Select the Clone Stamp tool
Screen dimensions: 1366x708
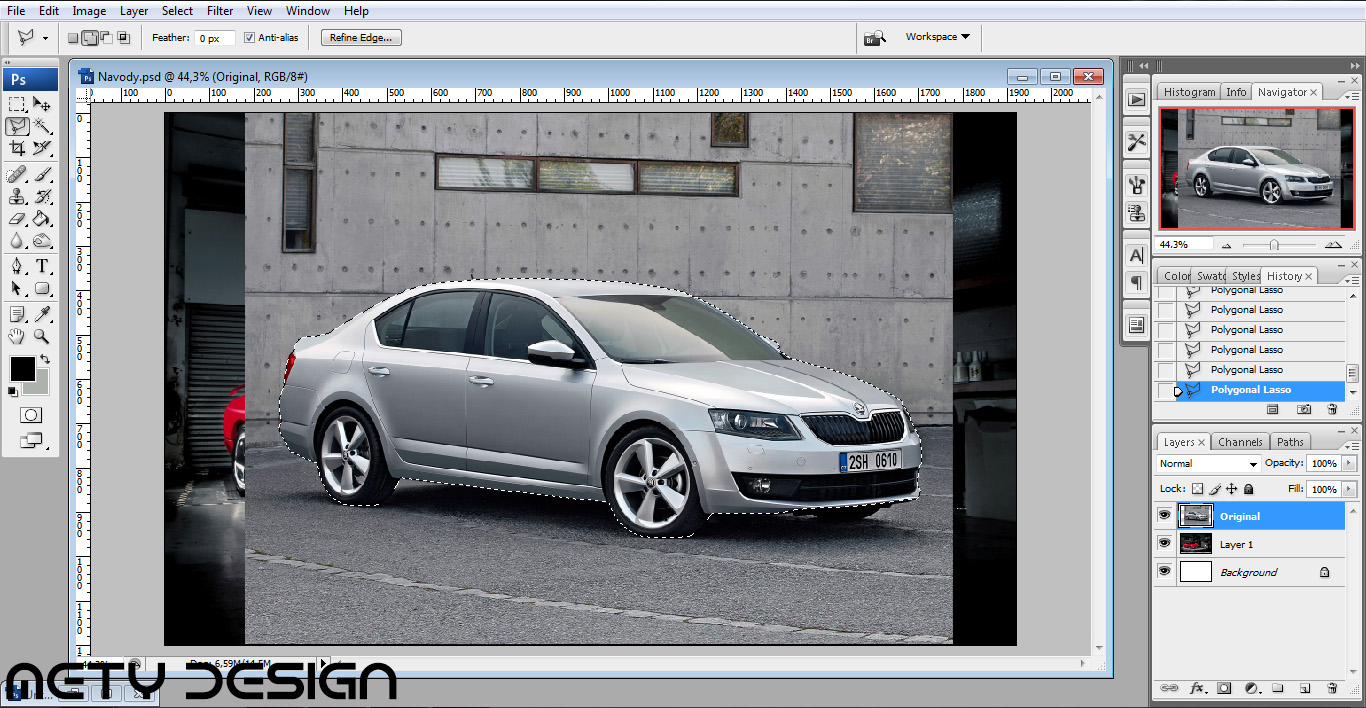(17, 197)
